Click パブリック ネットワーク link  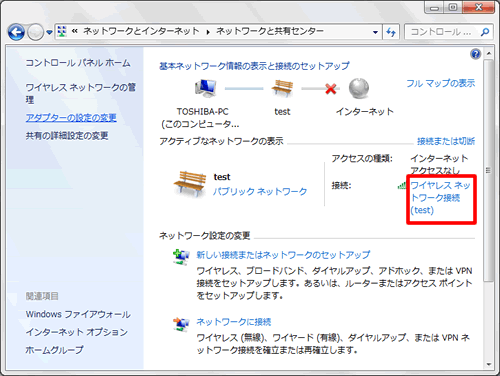(x=260, y=191)
